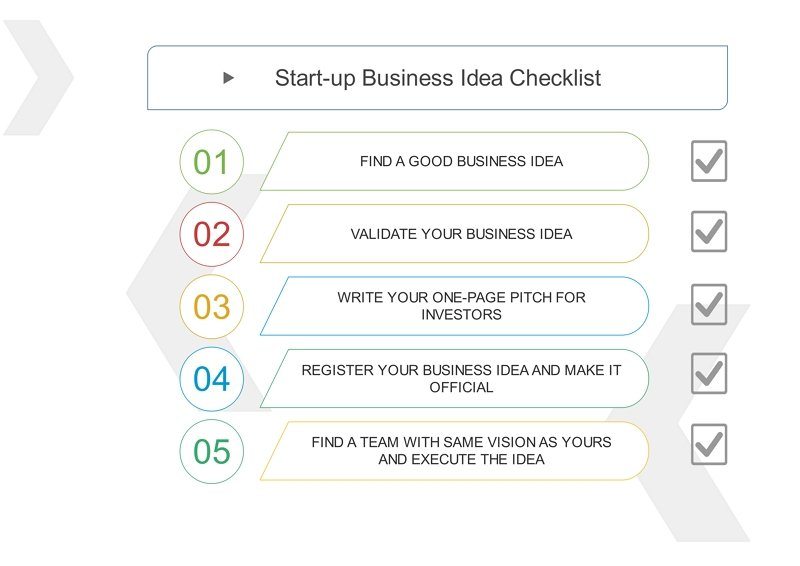Uncheck the Find a Team checkbox

tap(709, 444)
